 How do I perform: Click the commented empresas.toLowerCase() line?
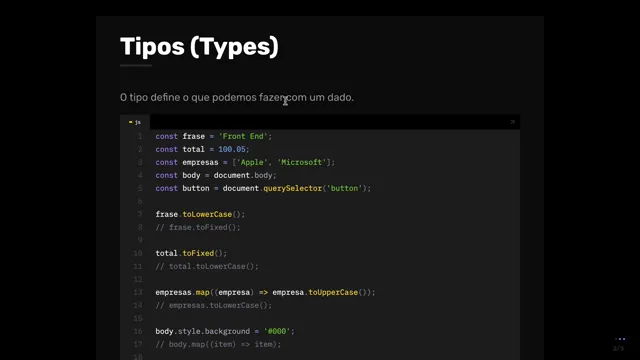[x=213, y=305]
